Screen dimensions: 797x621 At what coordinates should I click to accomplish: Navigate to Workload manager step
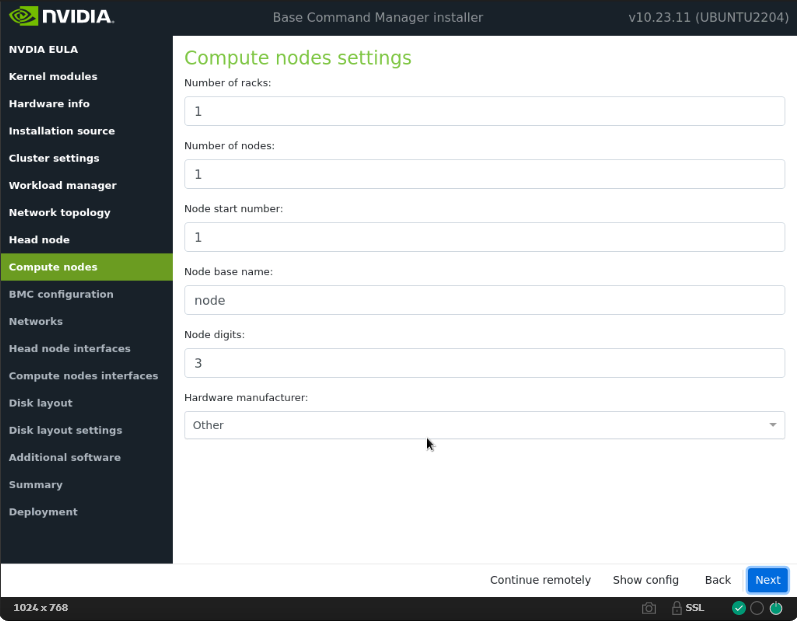62,186
